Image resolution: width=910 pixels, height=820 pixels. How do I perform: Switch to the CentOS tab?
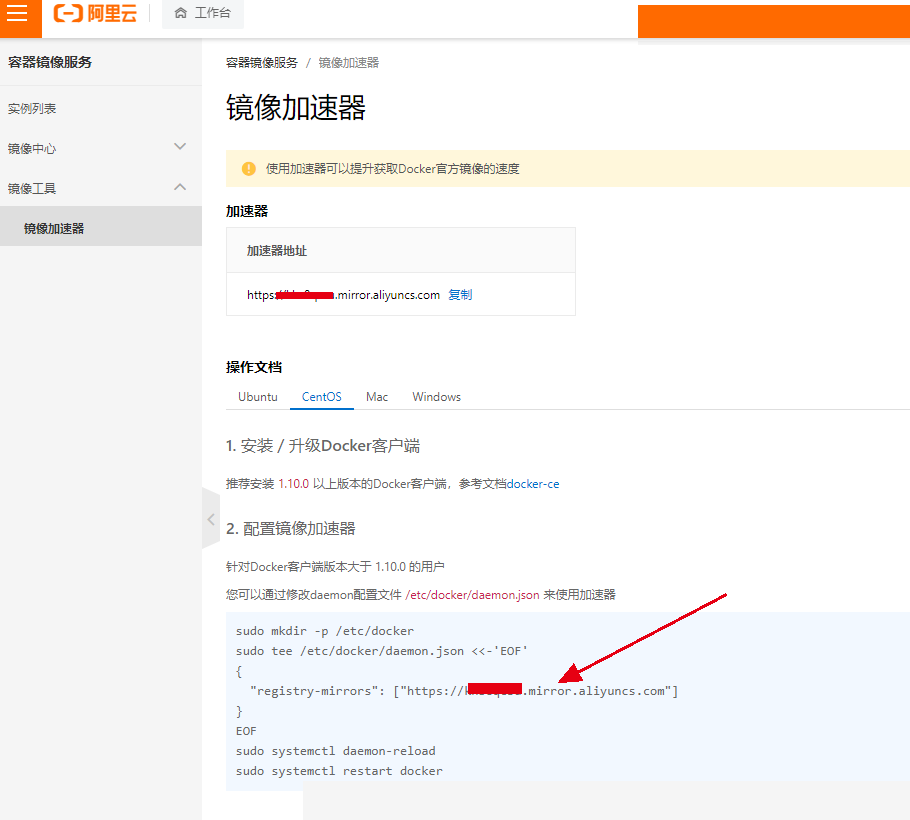[322, 397]
